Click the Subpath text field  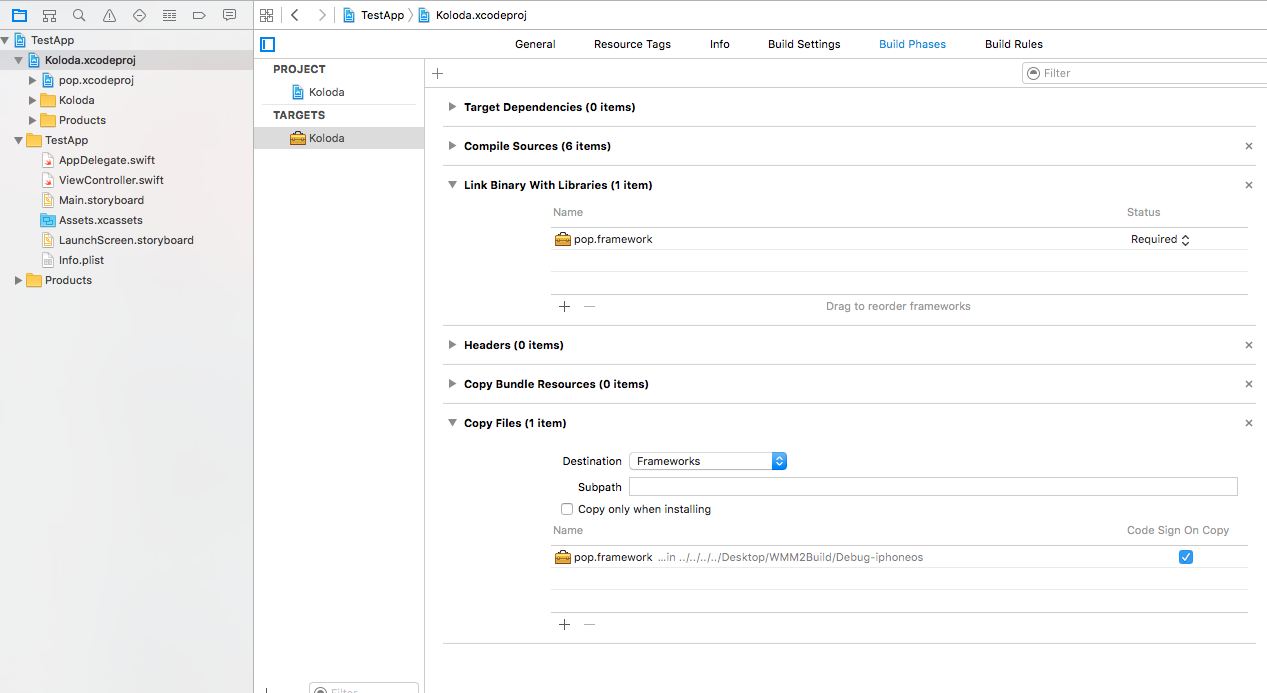933,487
